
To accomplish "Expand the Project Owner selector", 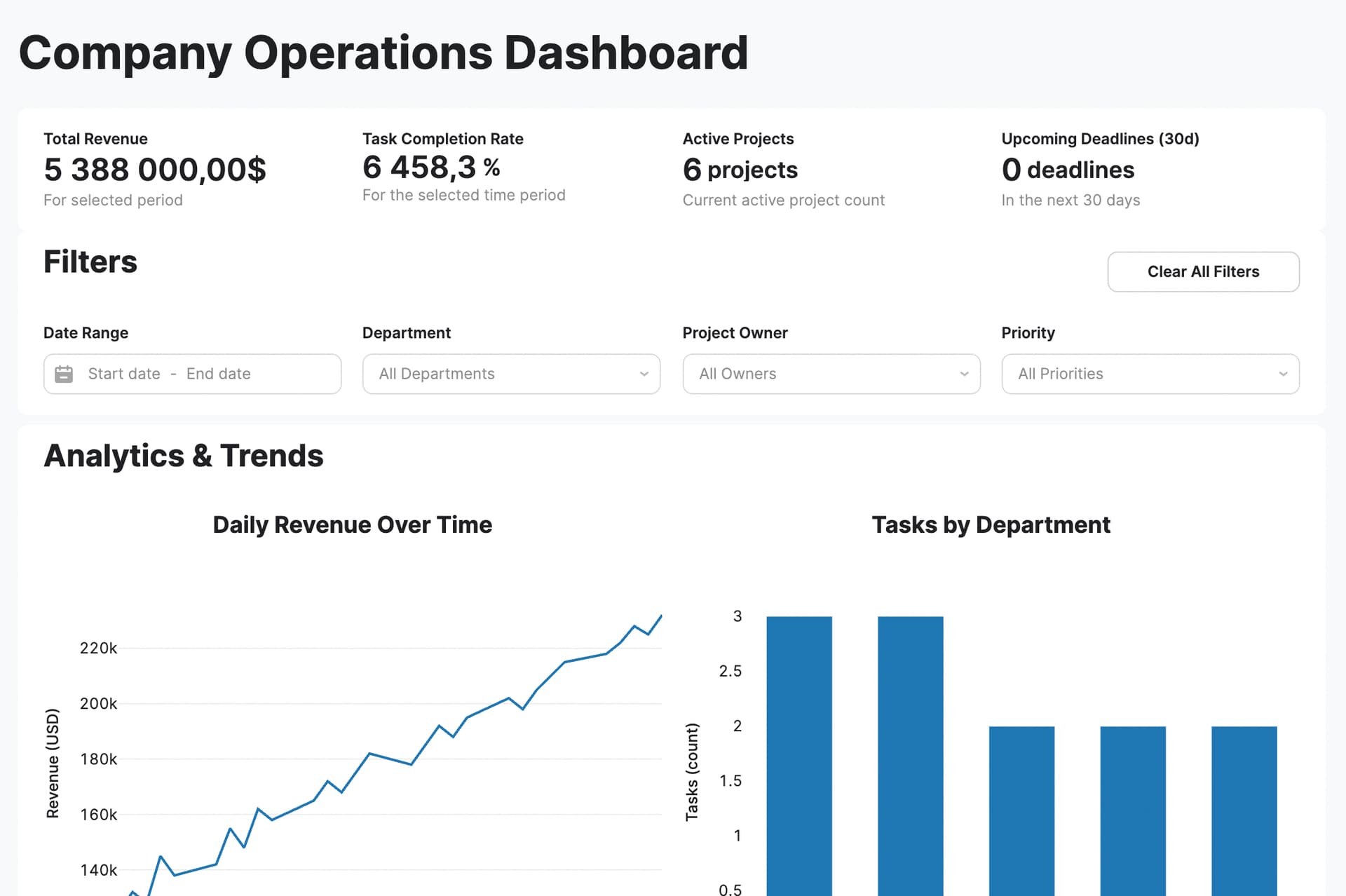I will tap(831, 374).
